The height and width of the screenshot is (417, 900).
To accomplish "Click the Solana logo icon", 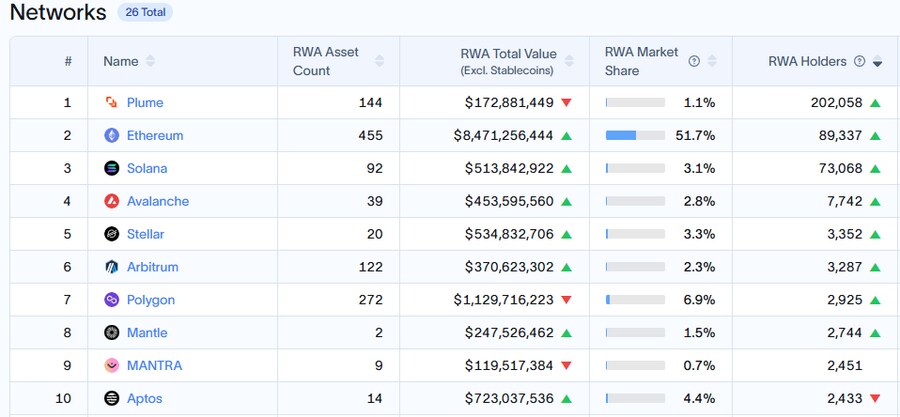I will [111, 168].
